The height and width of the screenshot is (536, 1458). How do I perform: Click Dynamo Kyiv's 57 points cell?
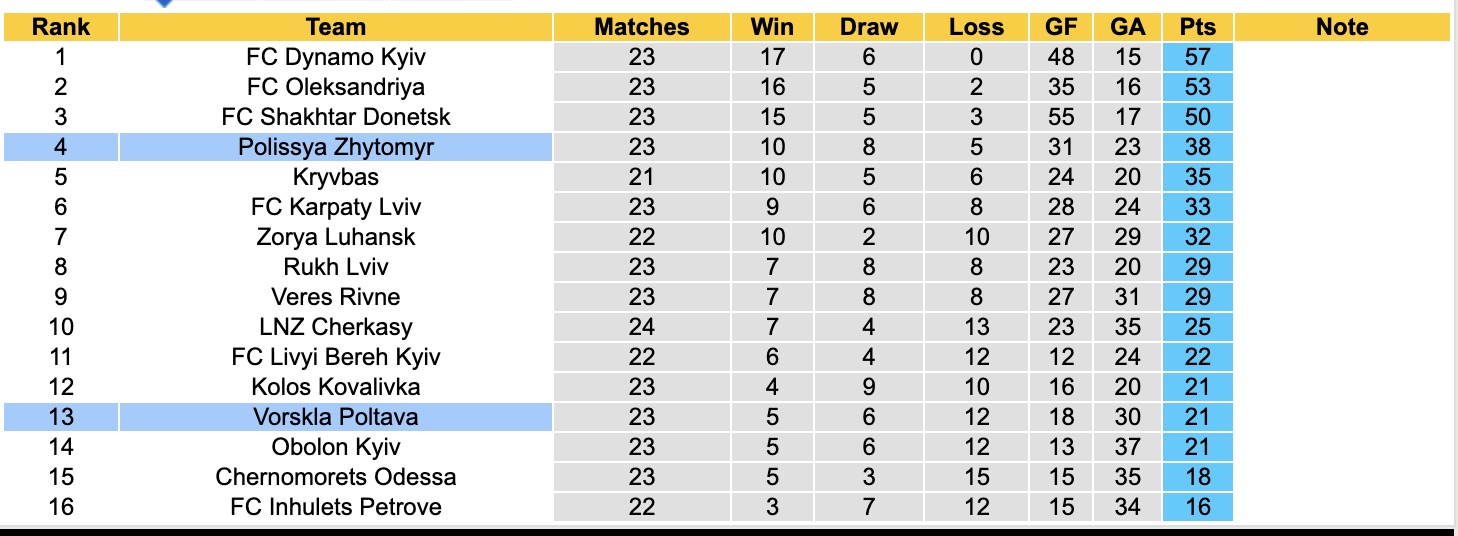tap(1197, 57)
